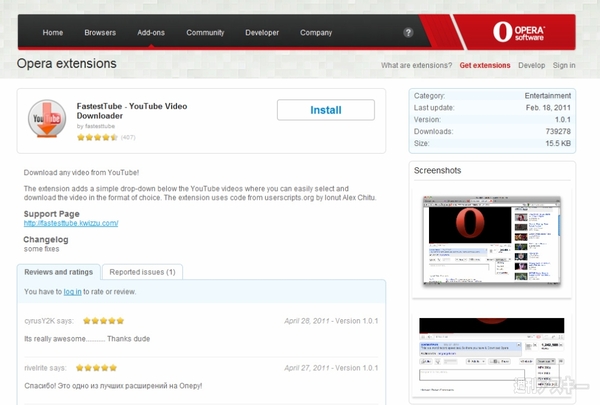
Task: Open the help question mark icon
Action: tap(408, 33)
